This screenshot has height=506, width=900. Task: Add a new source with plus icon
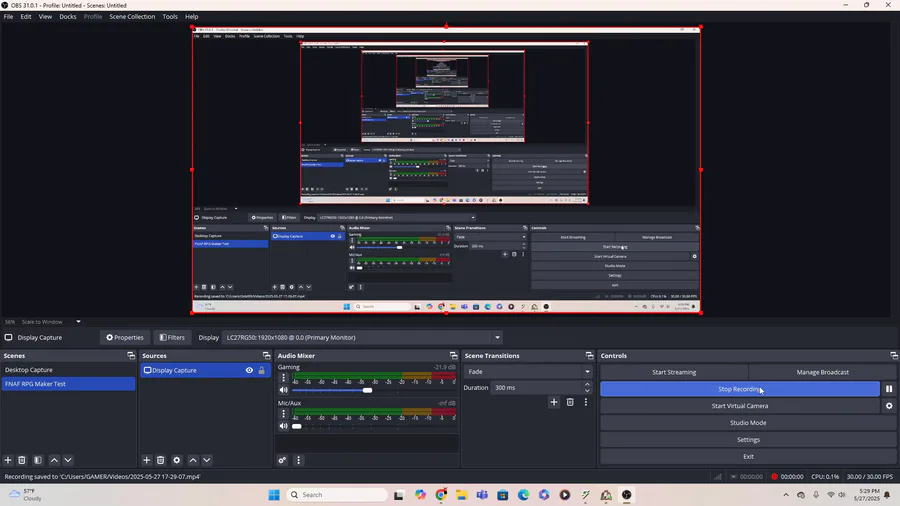pos(146,460)
